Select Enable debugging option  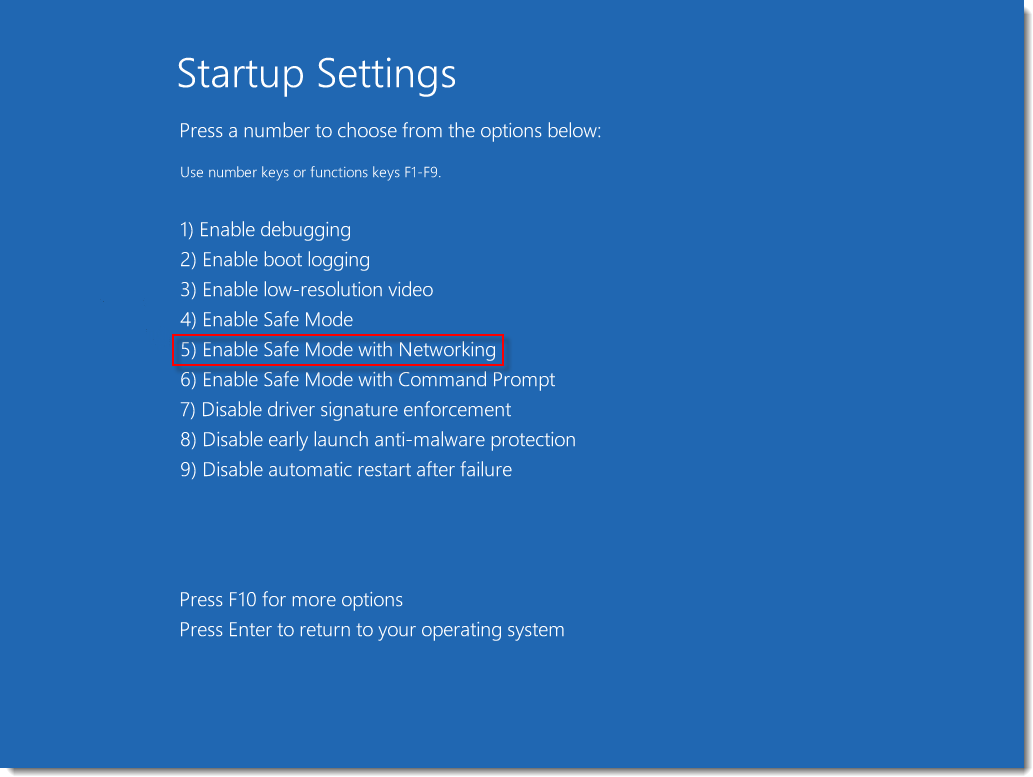pyautogui.click(x=264, y=229)
